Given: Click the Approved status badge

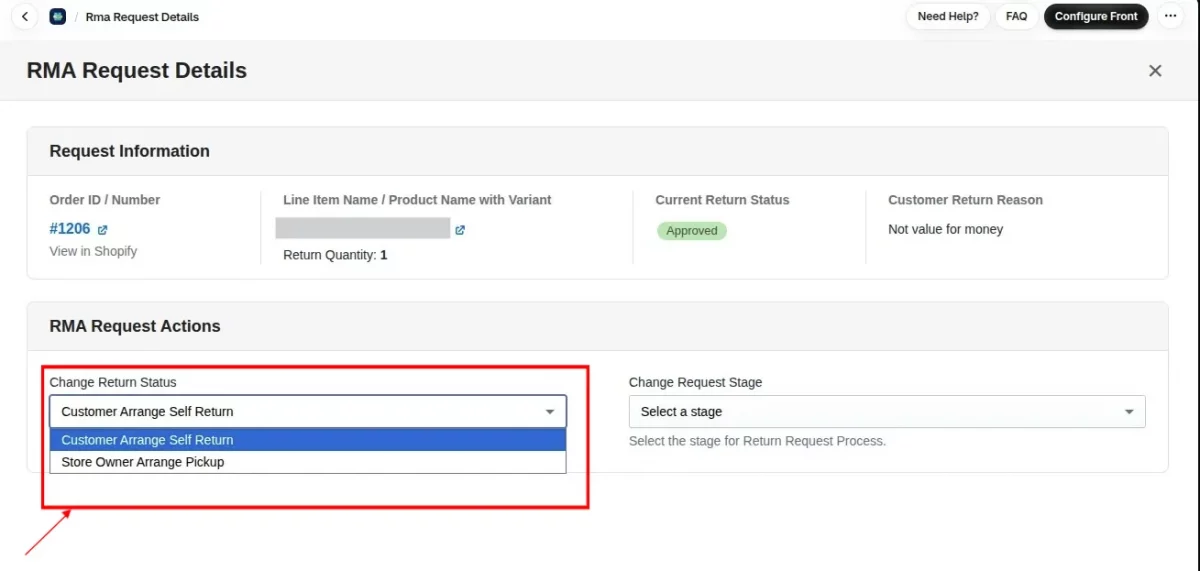Looking at the screenshot, I should click(x=692, y=231).
